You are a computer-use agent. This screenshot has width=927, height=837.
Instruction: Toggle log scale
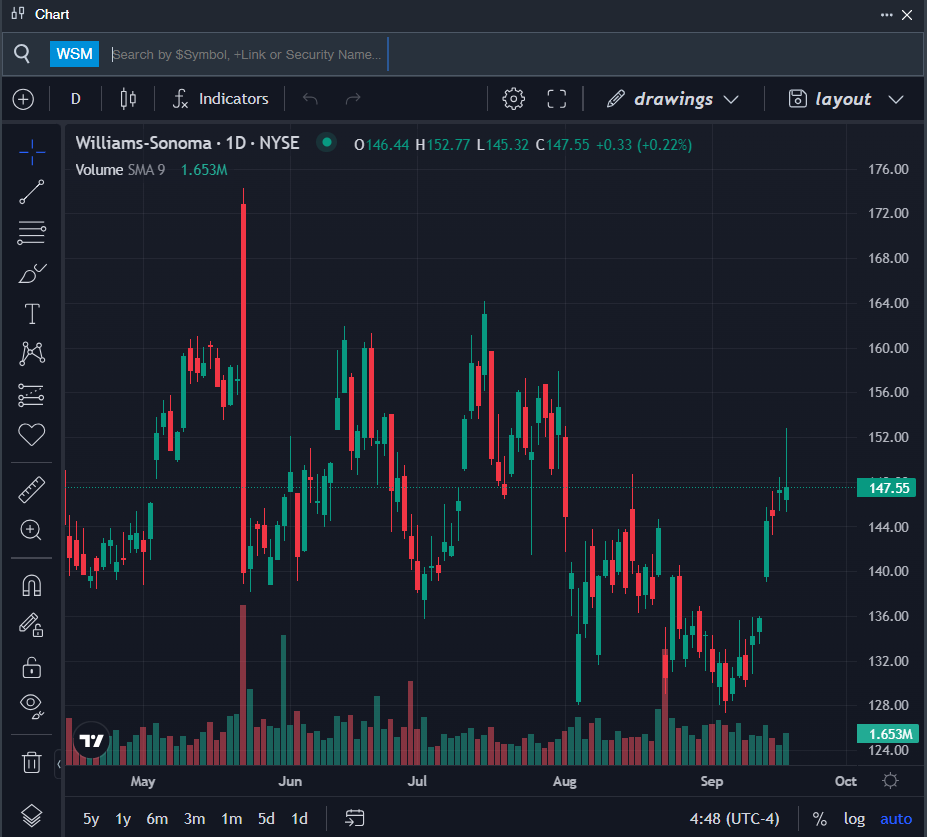pyautogui.click(x=854, y=819)
